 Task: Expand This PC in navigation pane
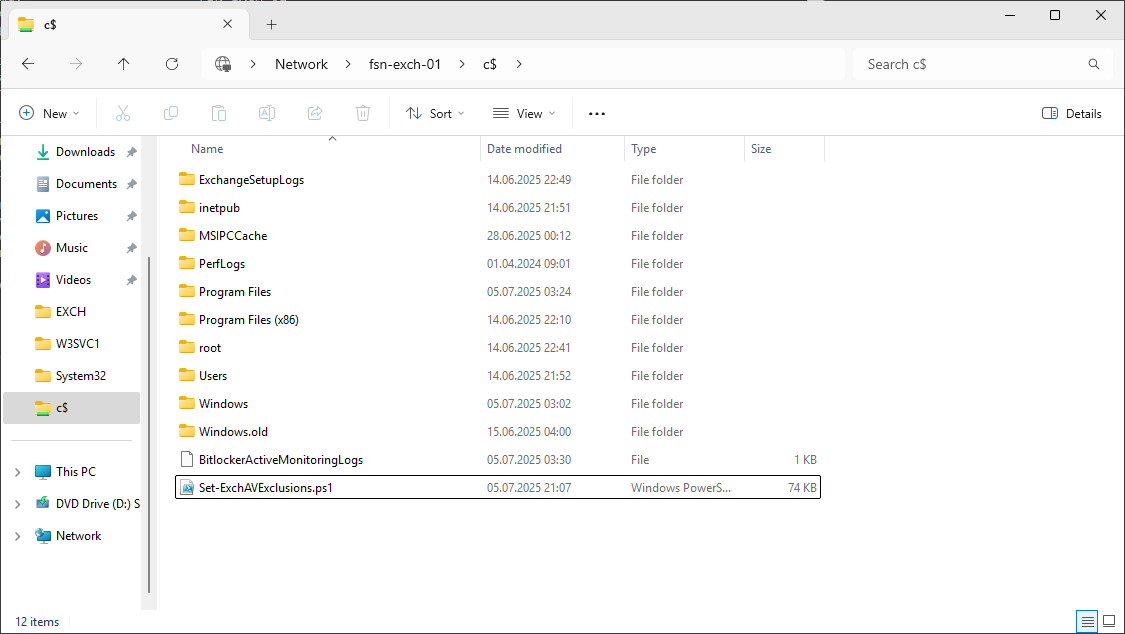tap(18, 472)
